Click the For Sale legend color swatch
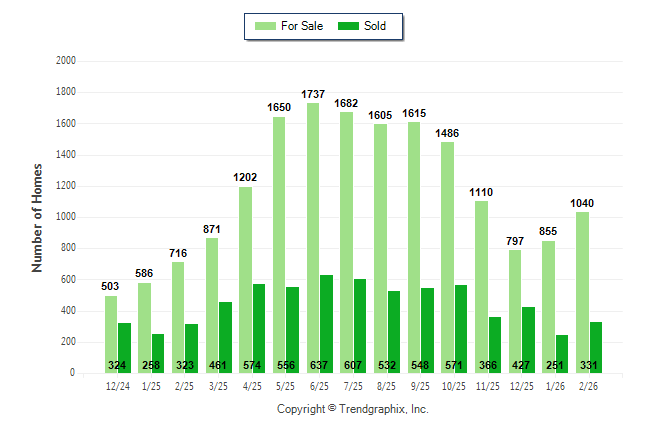 (267, 26)
